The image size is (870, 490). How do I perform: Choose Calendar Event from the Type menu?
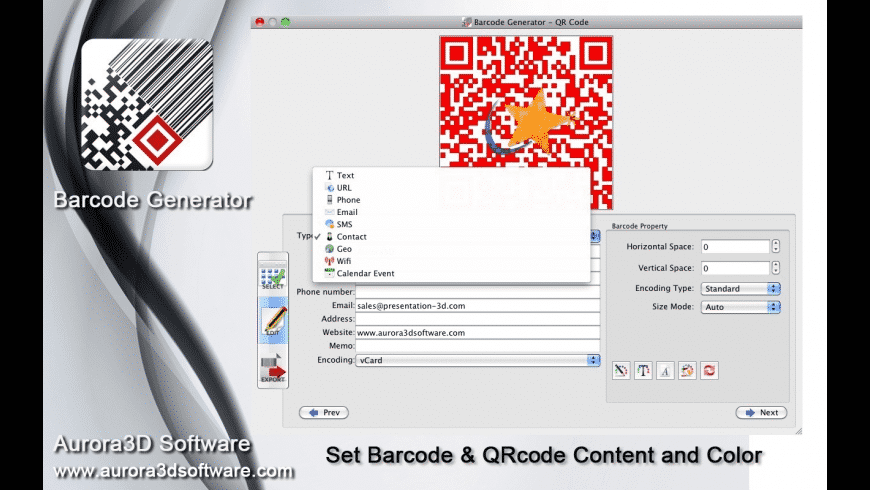[451, 273]
